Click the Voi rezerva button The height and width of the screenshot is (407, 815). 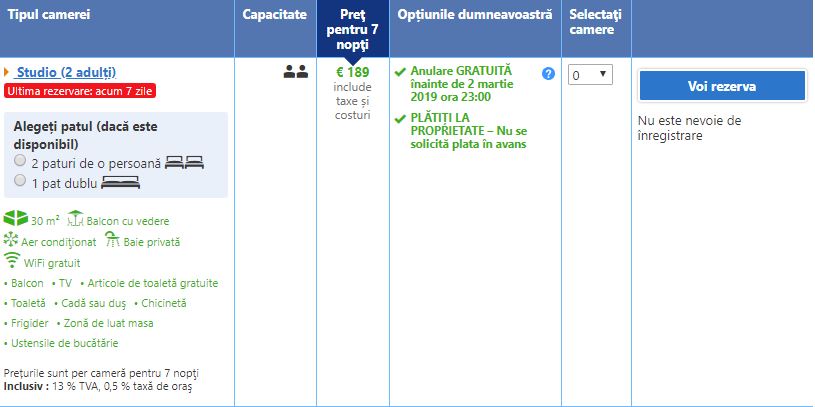(x=721, y=86)
